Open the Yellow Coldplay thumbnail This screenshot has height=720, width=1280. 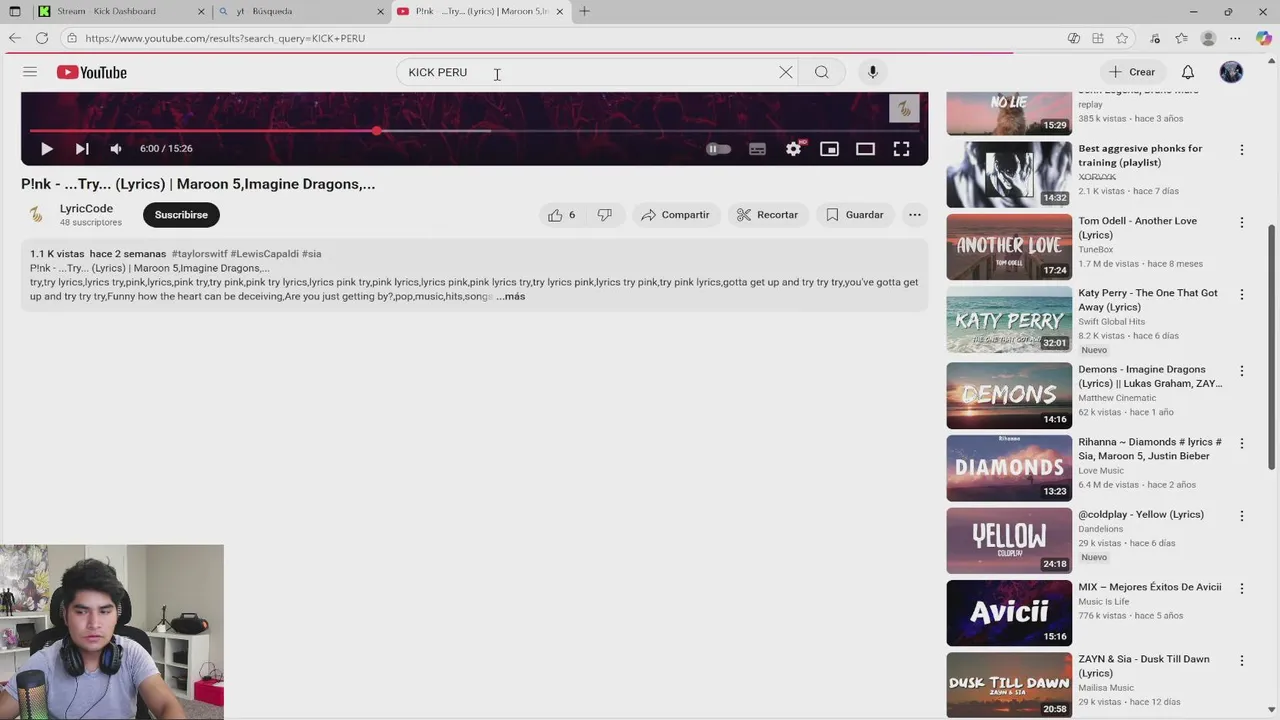point(1009,540)
